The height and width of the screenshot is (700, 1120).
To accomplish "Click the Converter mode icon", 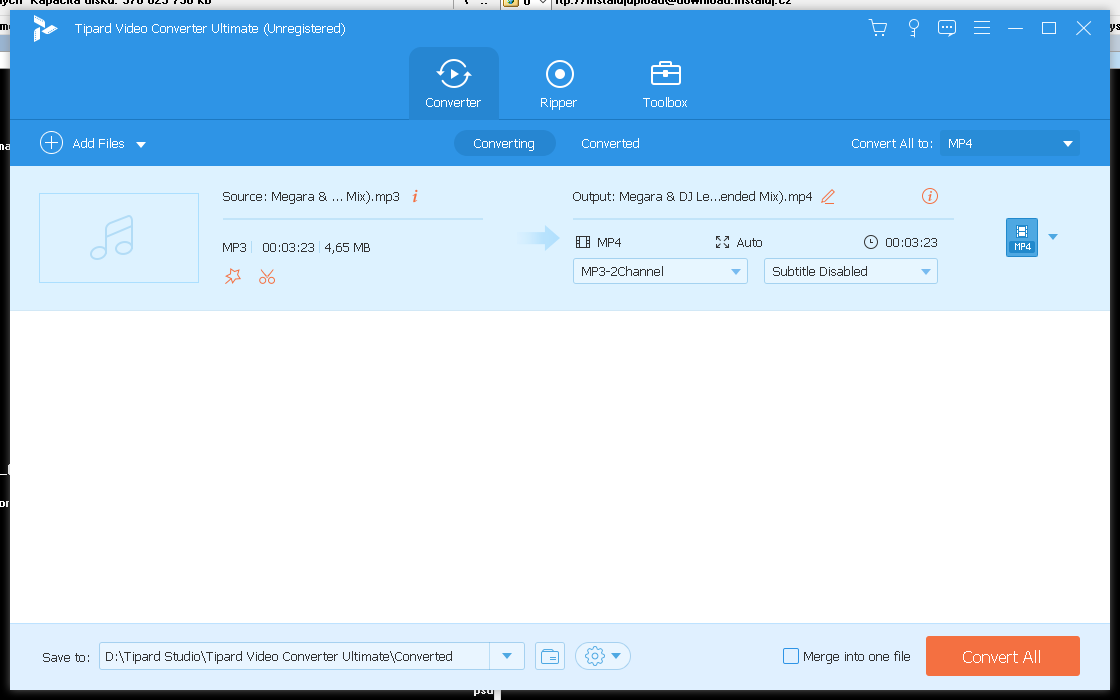I will coord(453,82).
